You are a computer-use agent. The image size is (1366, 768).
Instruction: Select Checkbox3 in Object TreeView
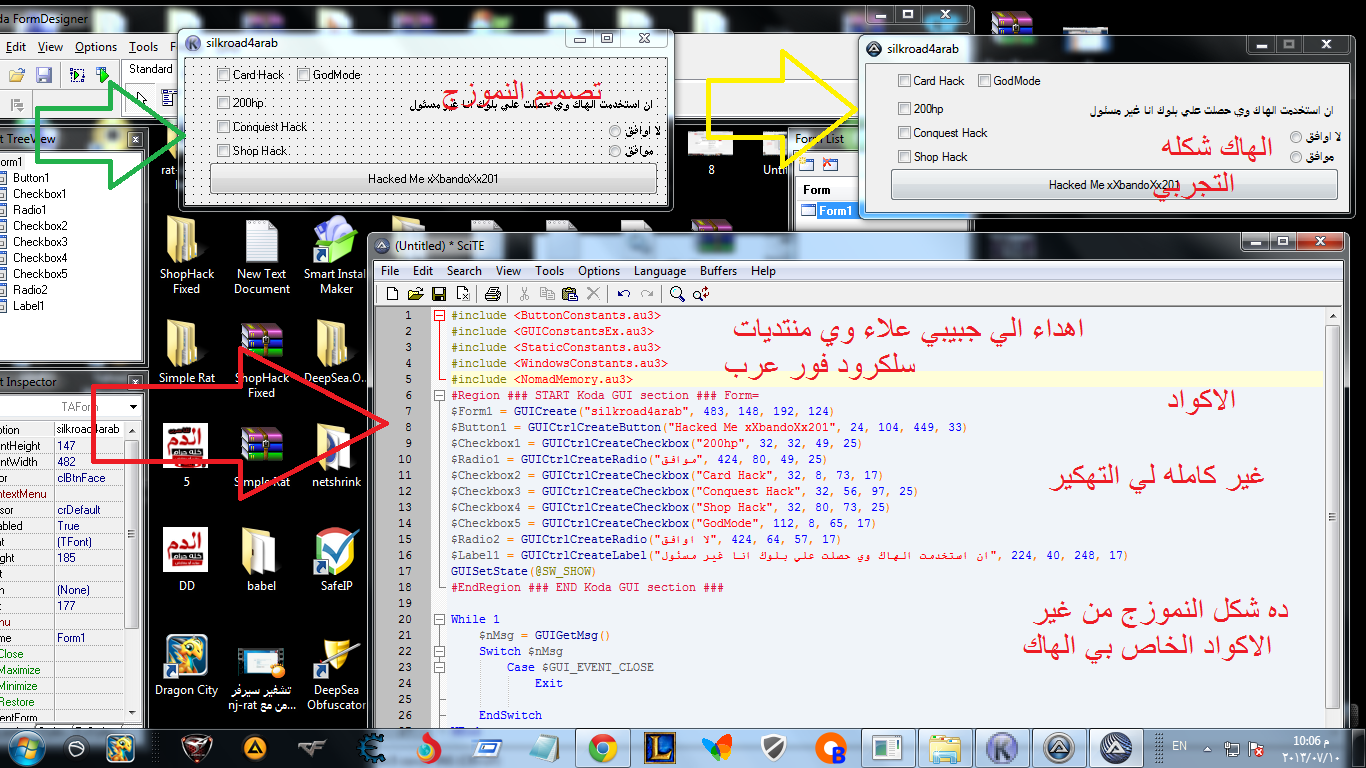[40, 242]
